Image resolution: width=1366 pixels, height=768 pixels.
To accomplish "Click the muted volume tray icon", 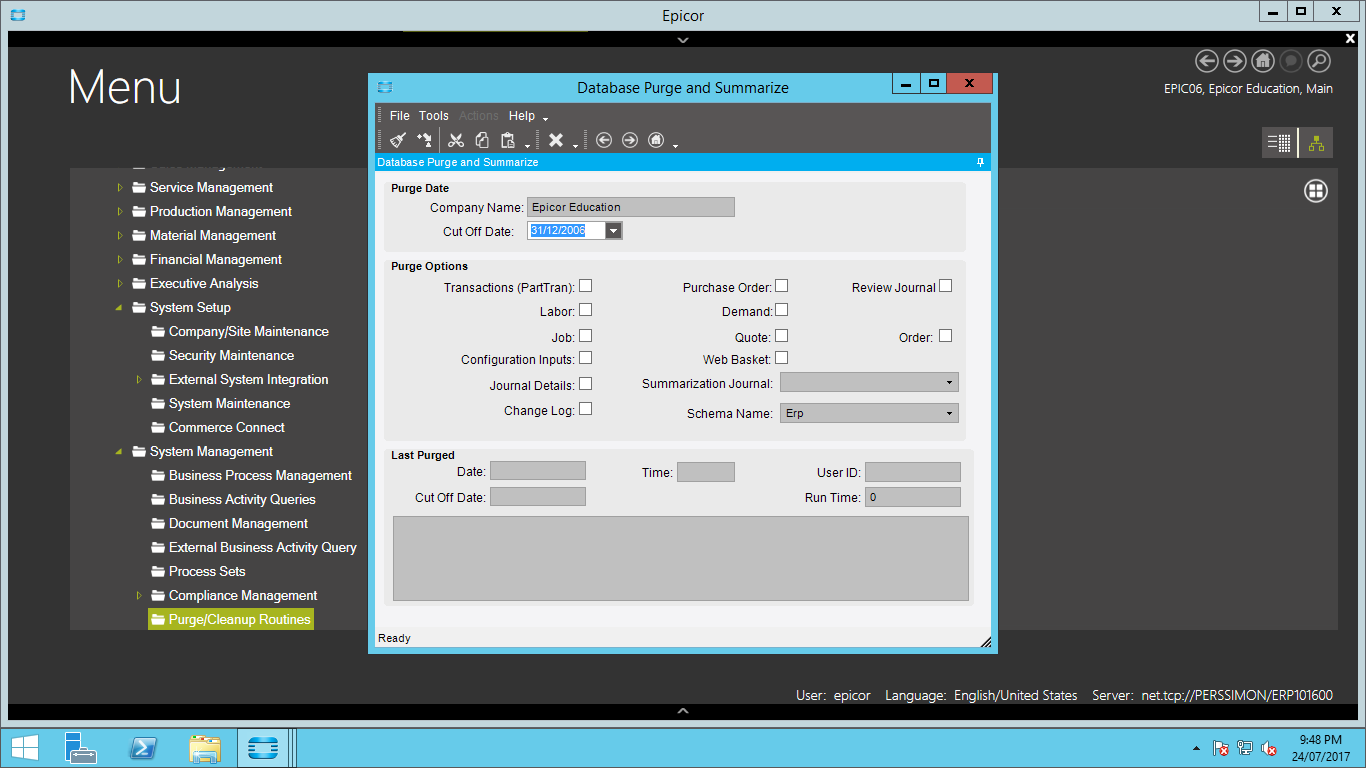I will (x=1269, y=748).
